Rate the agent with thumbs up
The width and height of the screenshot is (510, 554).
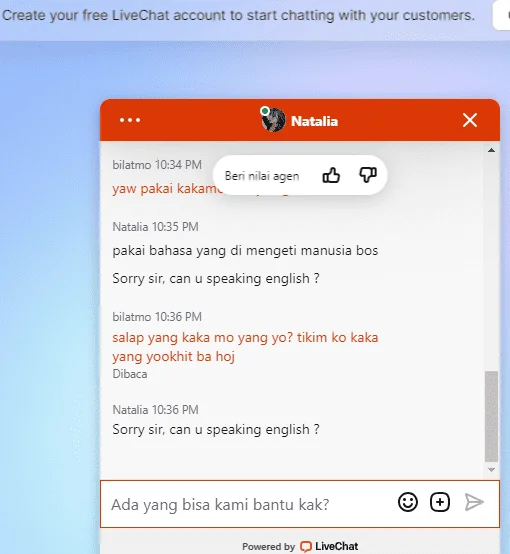click(x=331, y=175)
